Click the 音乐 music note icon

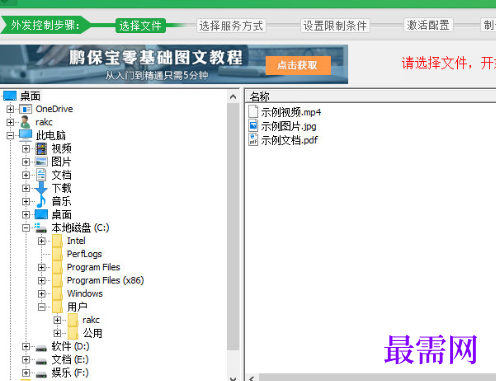41,201
